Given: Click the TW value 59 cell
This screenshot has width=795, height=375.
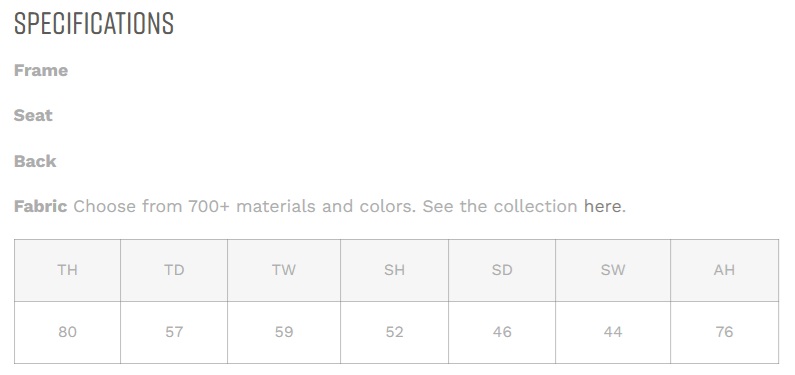Looking at the screenshot, I should 284,332.
